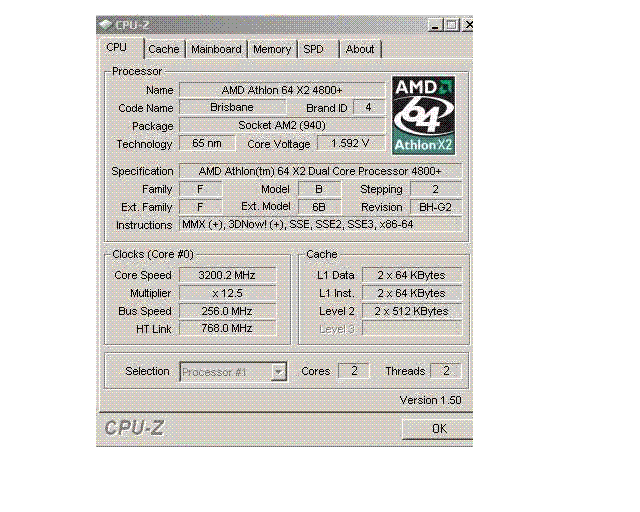This screenshot has width=640, height=512.
Task: Click the Revision value BH-G2
Action: 436,207
